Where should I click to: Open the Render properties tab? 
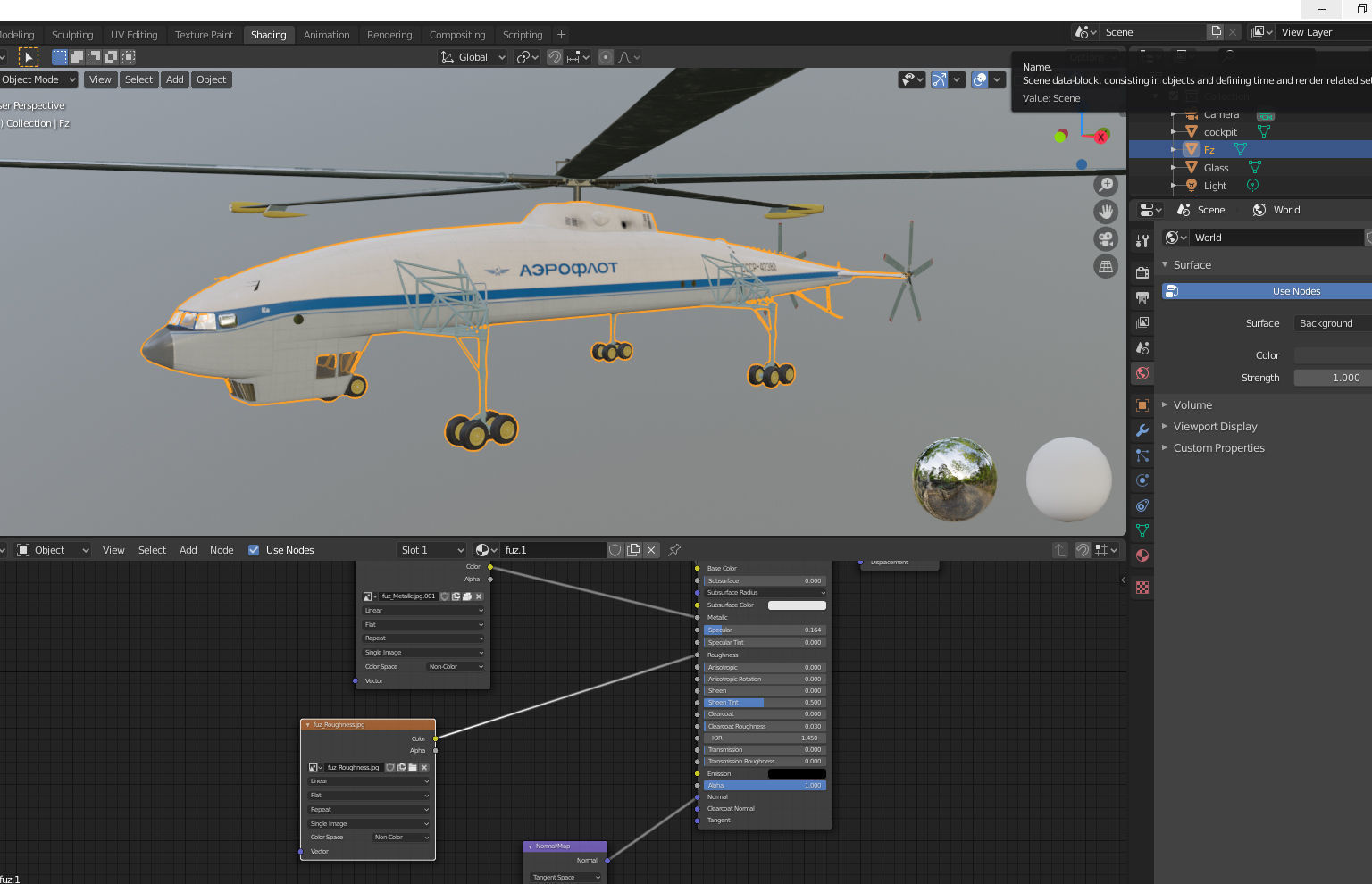click(1142, 272)
